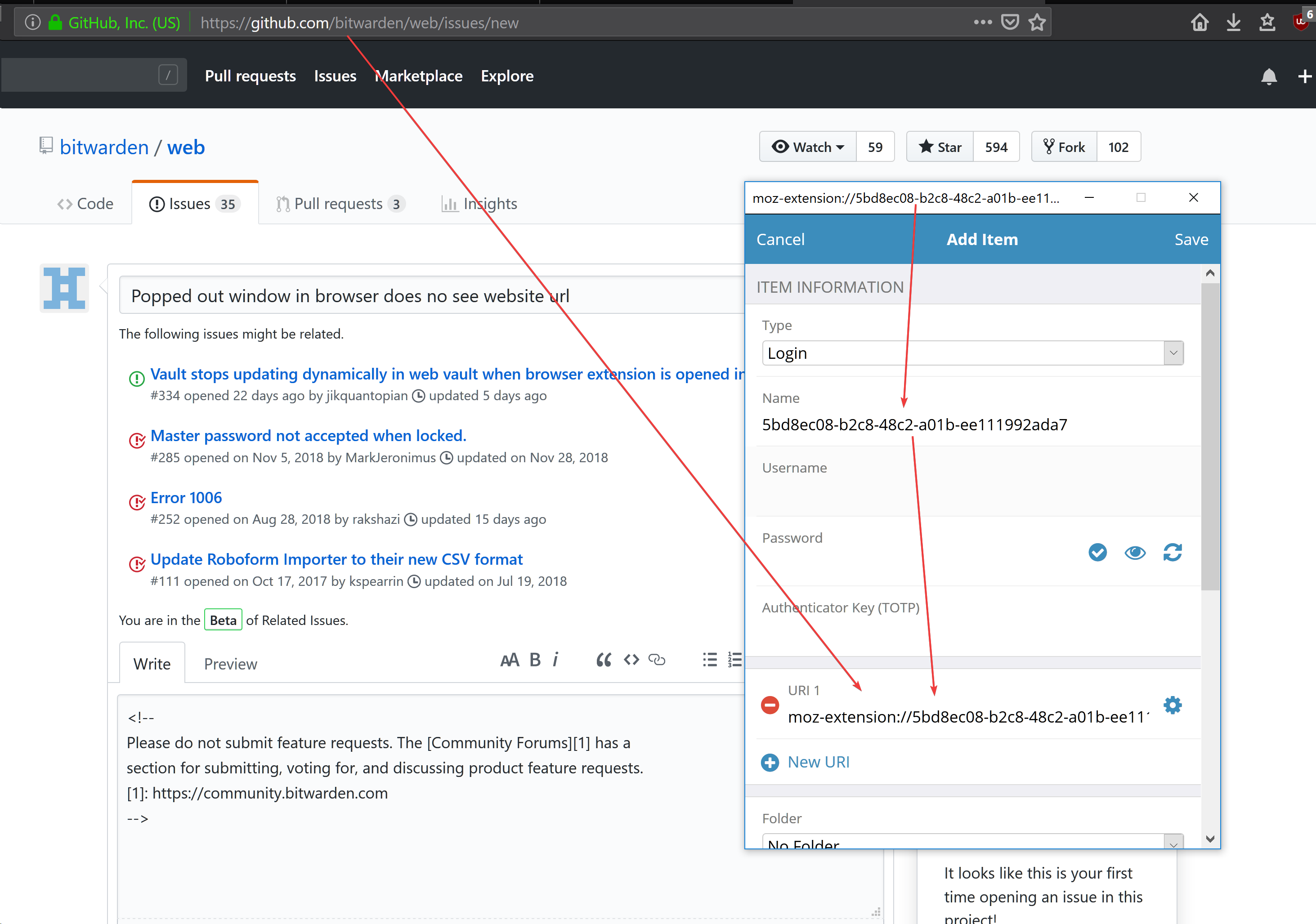Image resolution: width=1316 pixels, height=924 pixels.
Task: Click the Pocket save icon
Action: (x=1010, y=22)
